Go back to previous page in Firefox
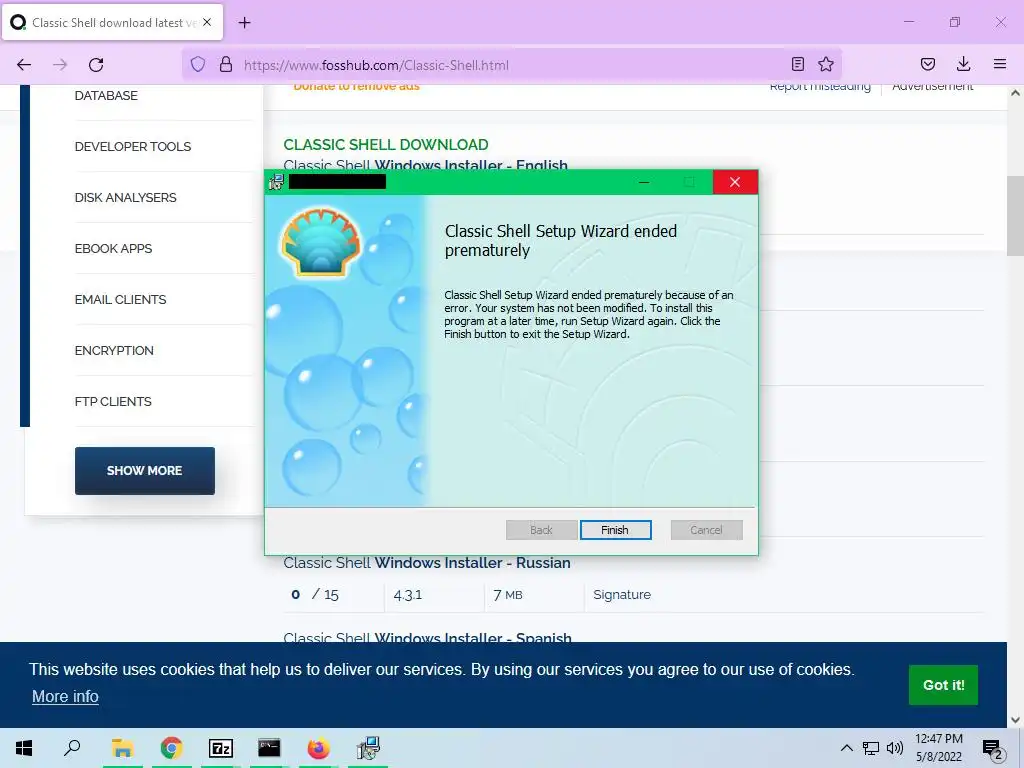 [24, 65]
